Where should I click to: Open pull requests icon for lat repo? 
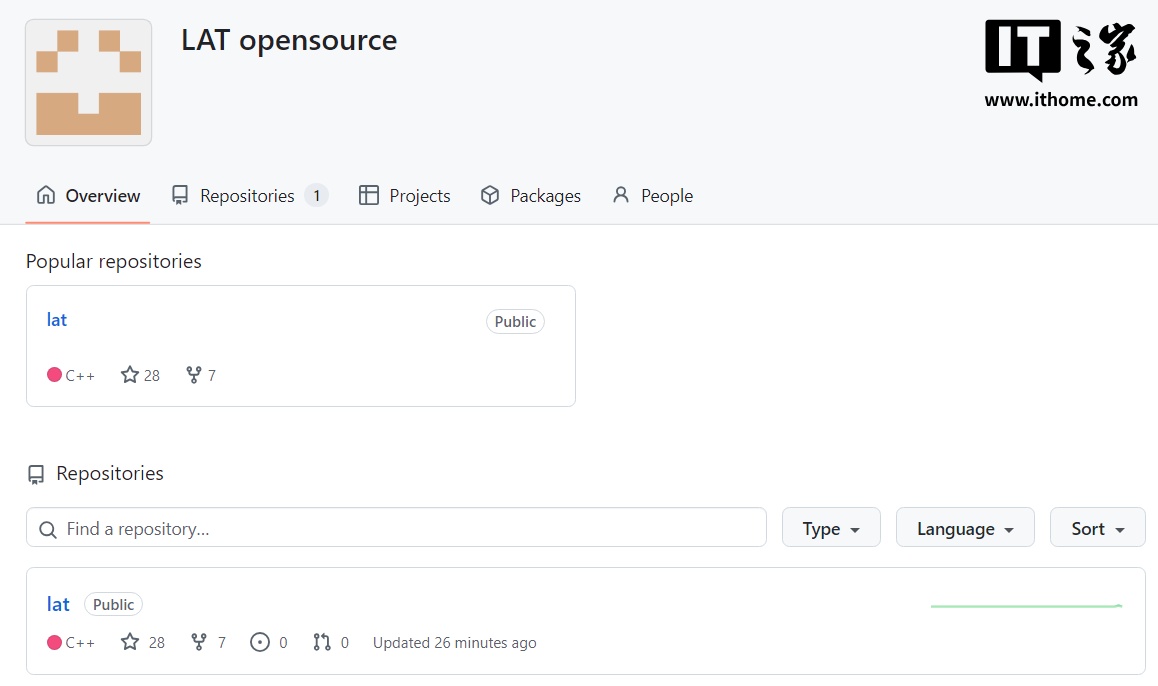[322, 642]
